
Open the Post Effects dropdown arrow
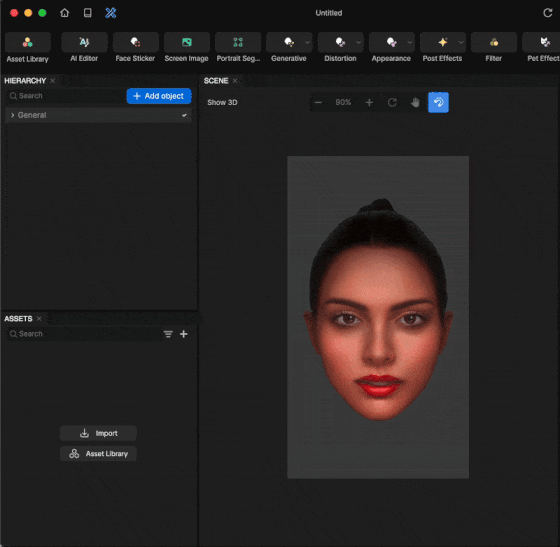tap(461, 42)
